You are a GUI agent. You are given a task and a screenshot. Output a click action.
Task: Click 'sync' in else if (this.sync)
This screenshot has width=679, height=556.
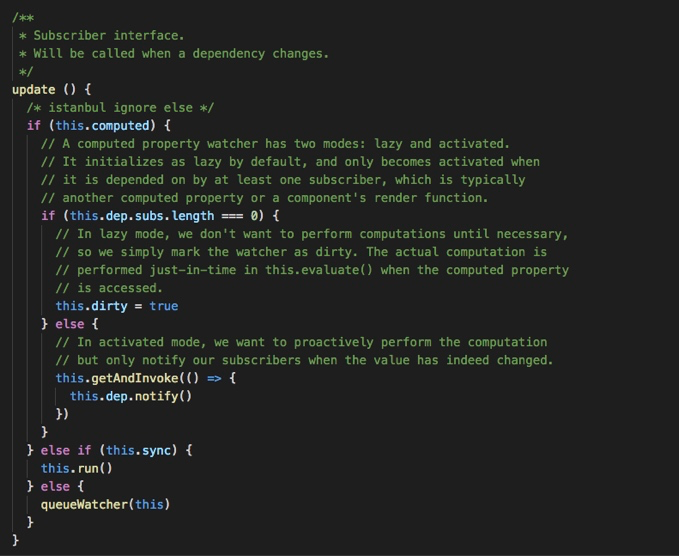click(x=156, y=451)
